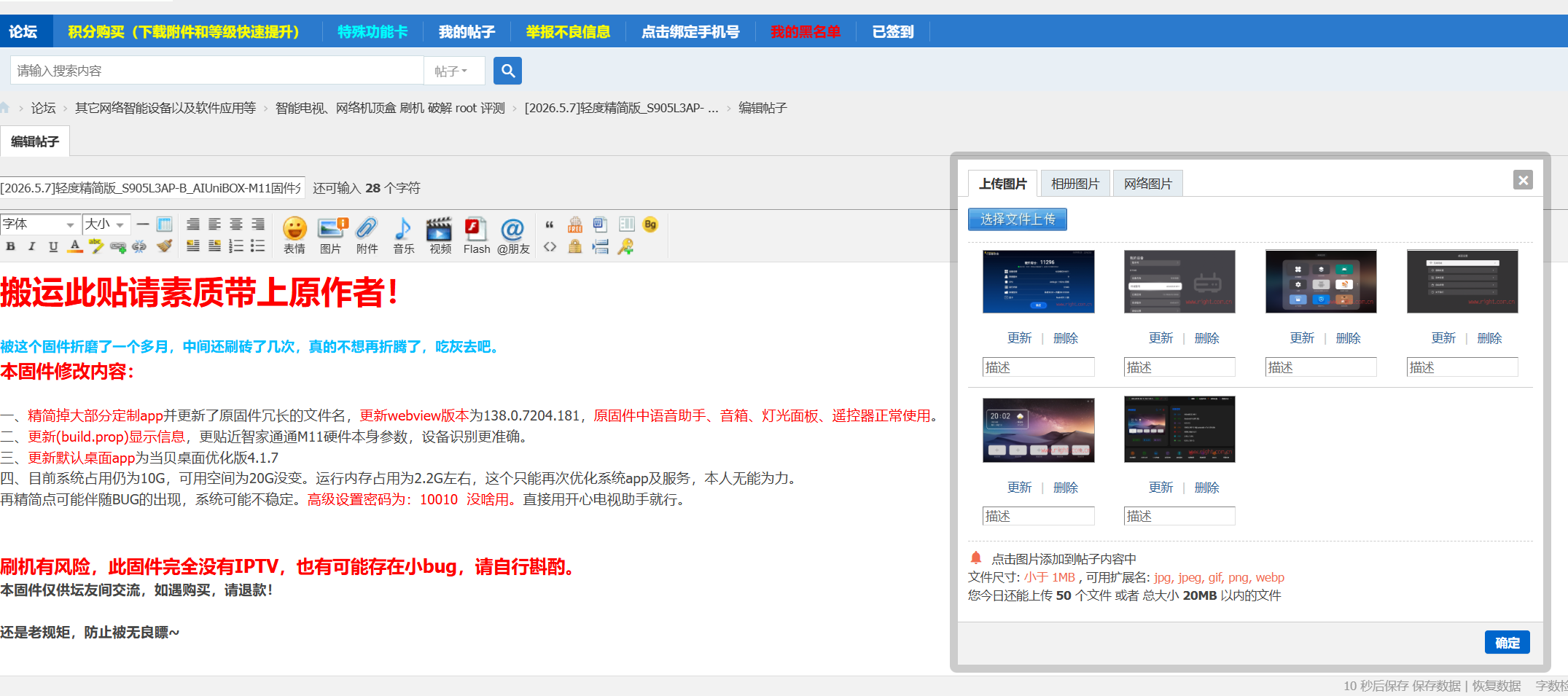
Task: Click the key password icon
Action: (625, 246)
